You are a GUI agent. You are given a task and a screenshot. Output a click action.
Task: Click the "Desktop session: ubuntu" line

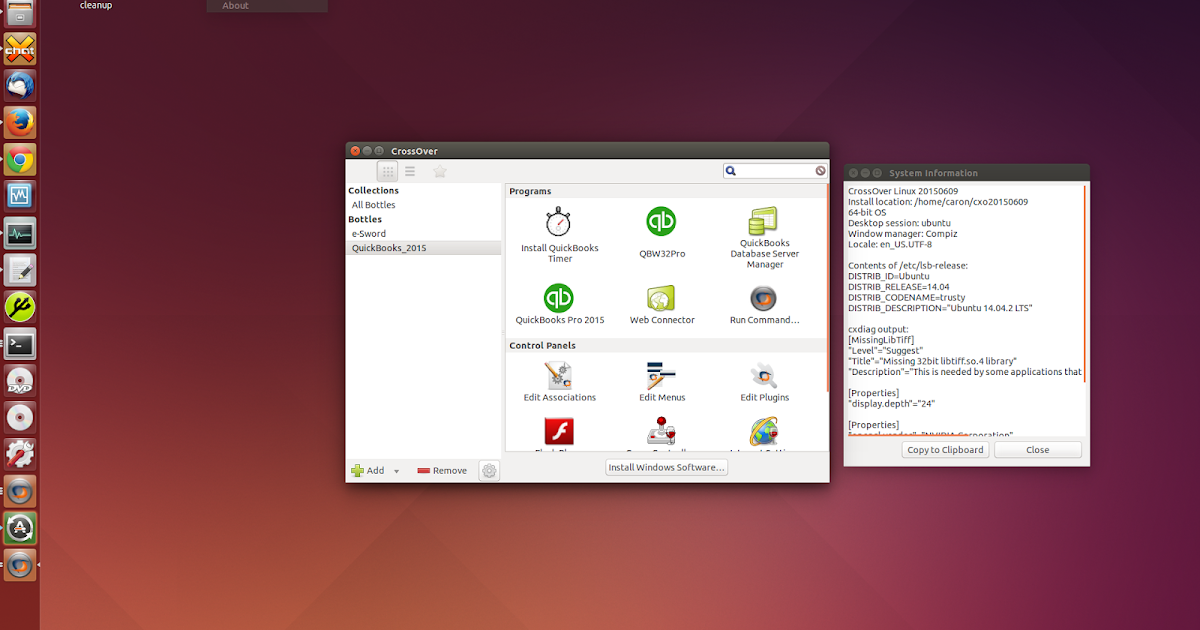pos(899,222)
